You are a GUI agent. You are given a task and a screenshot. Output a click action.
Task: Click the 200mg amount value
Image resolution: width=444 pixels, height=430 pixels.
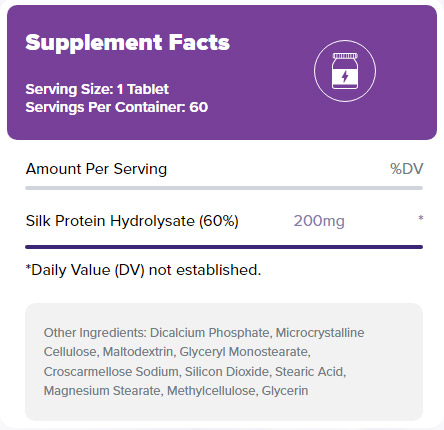(x=319, y=221)
